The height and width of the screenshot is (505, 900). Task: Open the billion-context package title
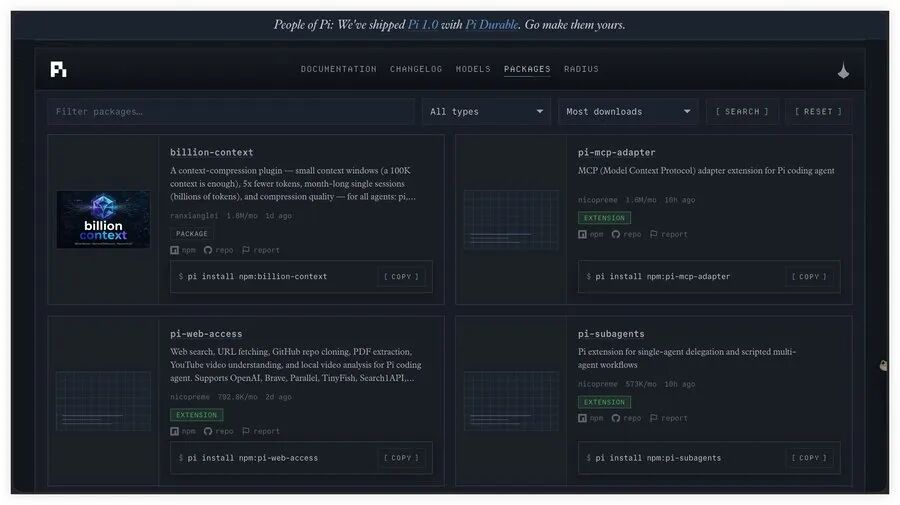pos(212,152)
